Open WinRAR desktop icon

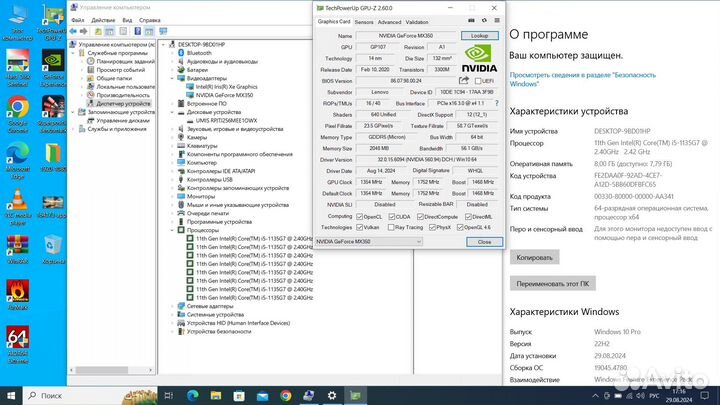tap(18, 250)
